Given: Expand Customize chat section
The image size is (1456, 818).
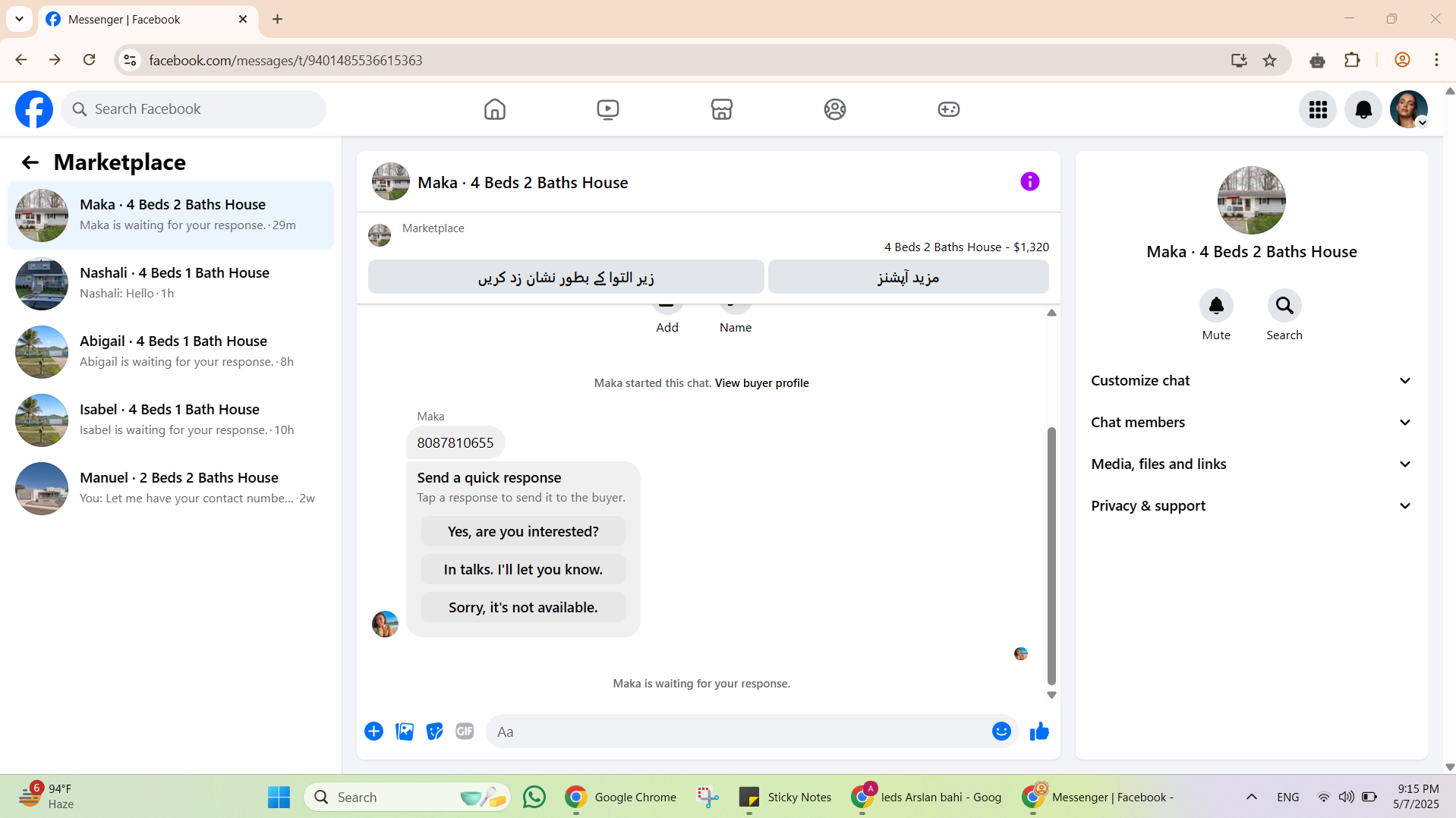Looking at the screenshot, I should [x=1251, y=381].
